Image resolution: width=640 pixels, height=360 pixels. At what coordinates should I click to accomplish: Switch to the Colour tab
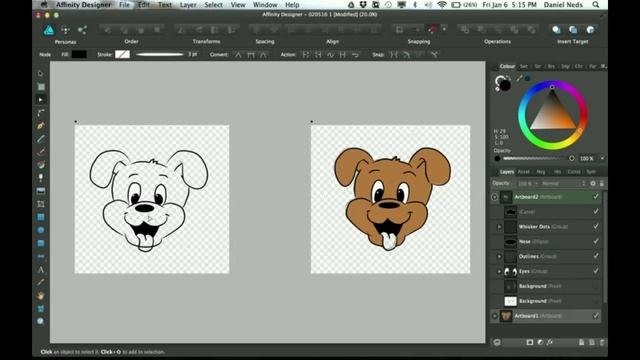pyautogui.click(x=507, y=66)
